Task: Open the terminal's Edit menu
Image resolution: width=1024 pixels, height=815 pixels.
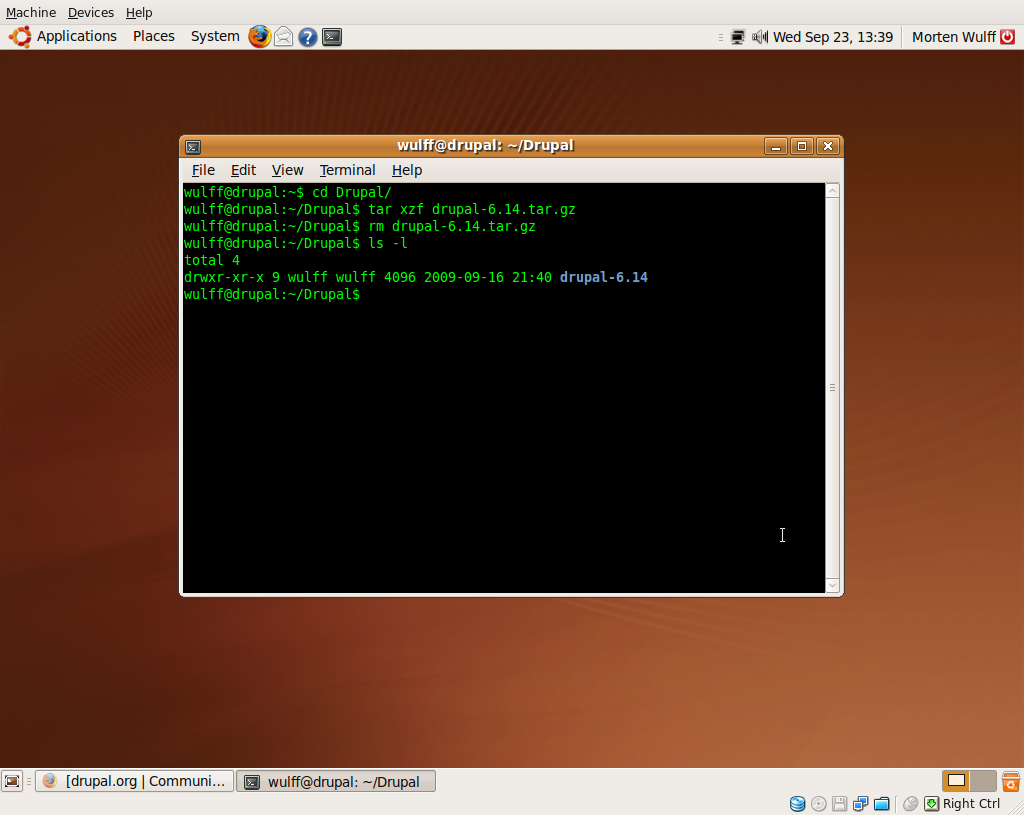Action: [243, 170]
